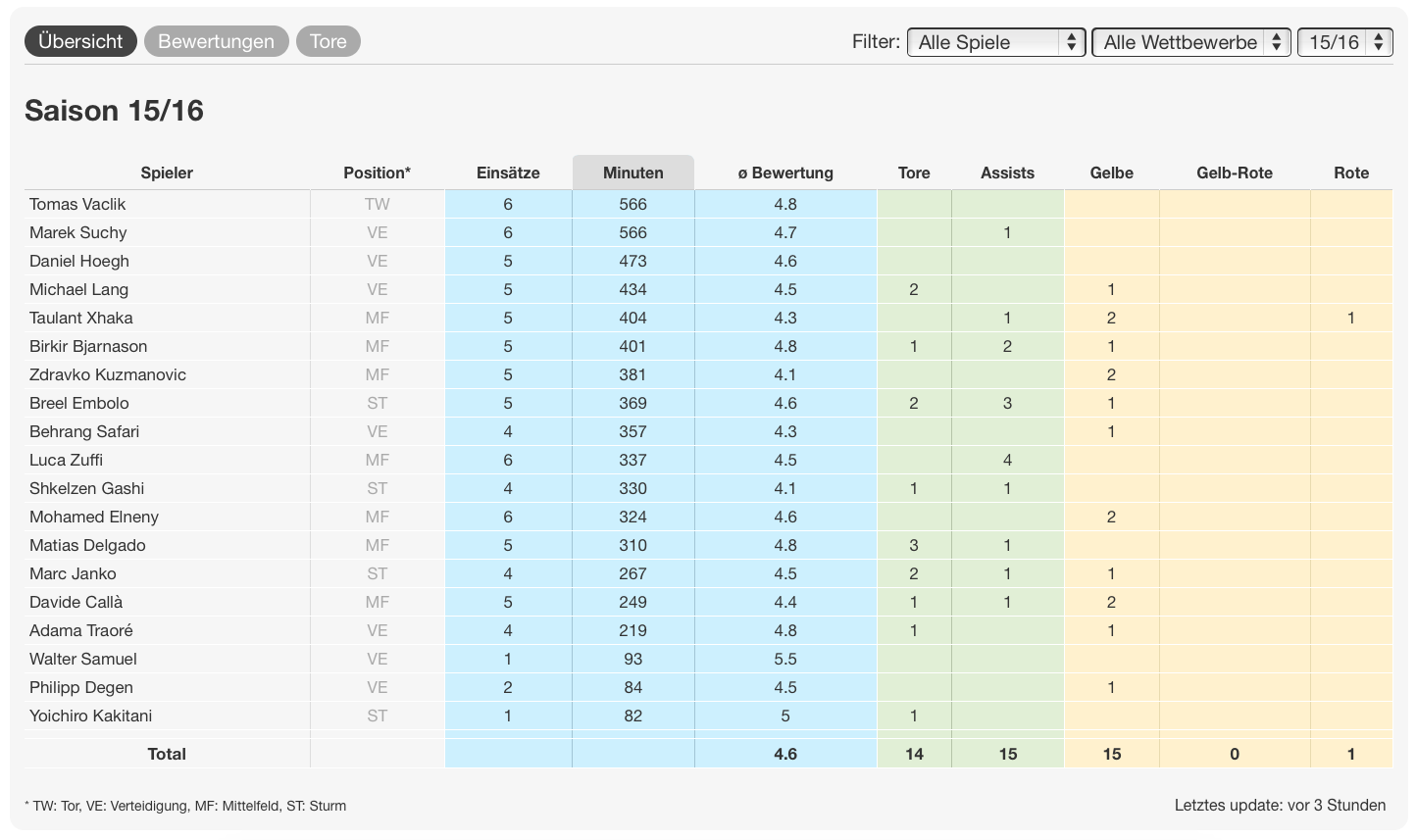Sort the table by the Spieler column

pyautogui.click(x=167, y=173)
